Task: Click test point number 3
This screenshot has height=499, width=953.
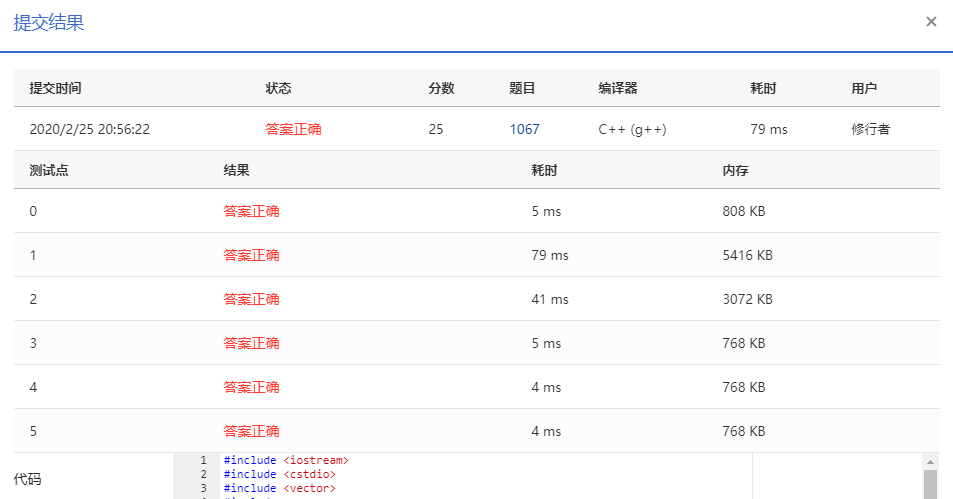Action: 33,343
